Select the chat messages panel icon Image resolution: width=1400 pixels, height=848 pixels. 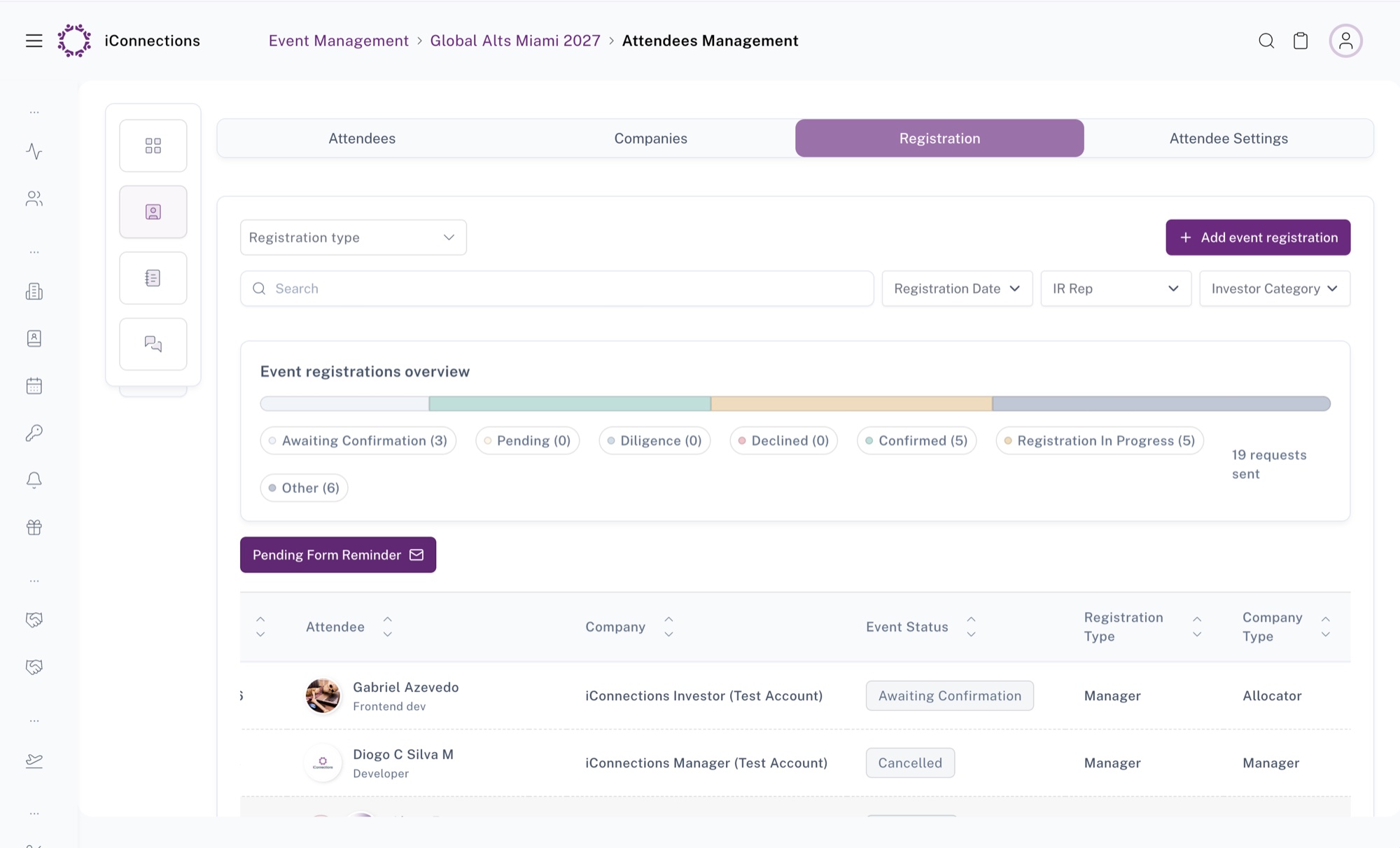153,344
